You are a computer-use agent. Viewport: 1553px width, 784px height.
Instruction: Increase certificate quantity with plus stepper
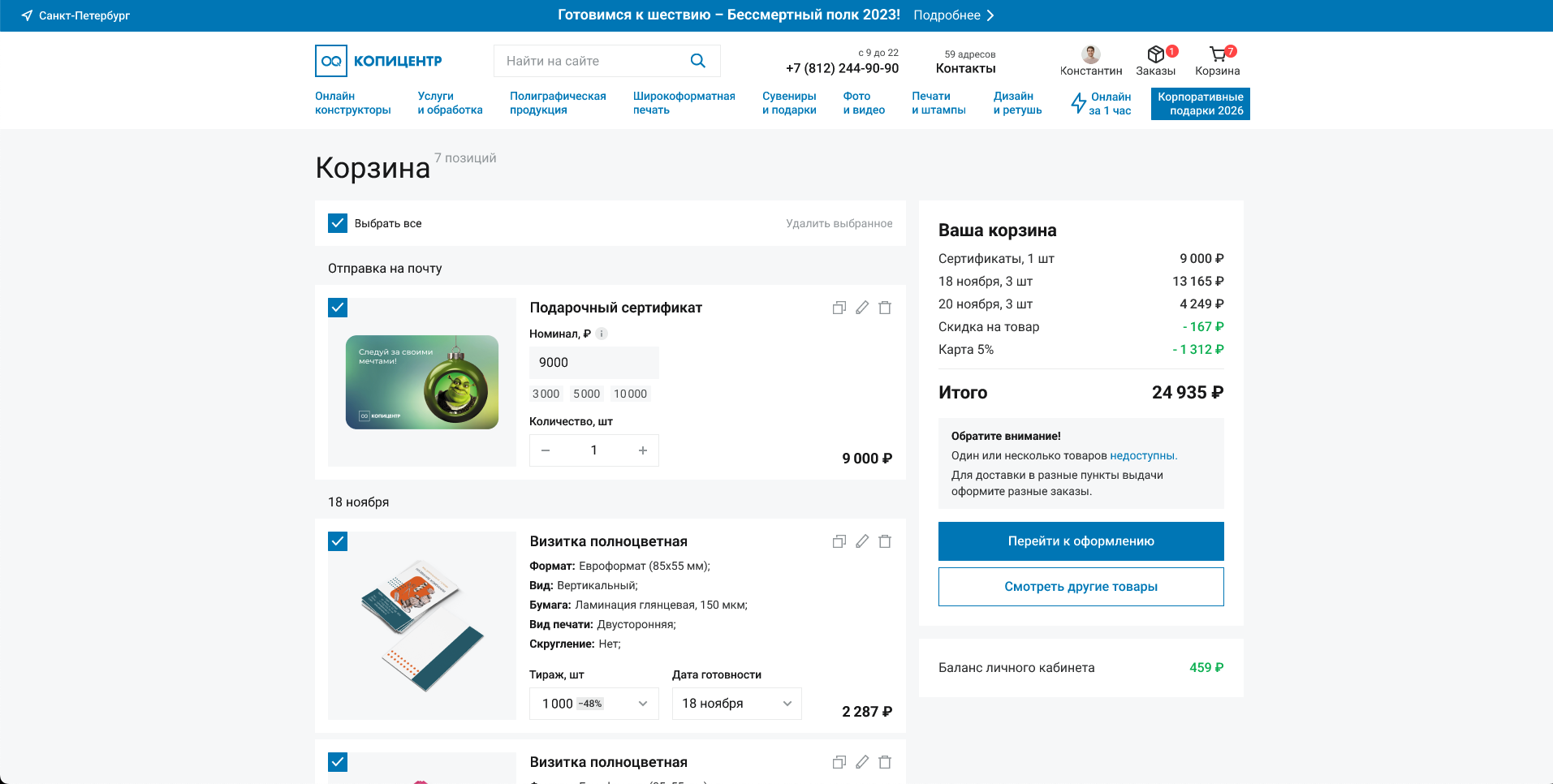[x=642, y=450]
